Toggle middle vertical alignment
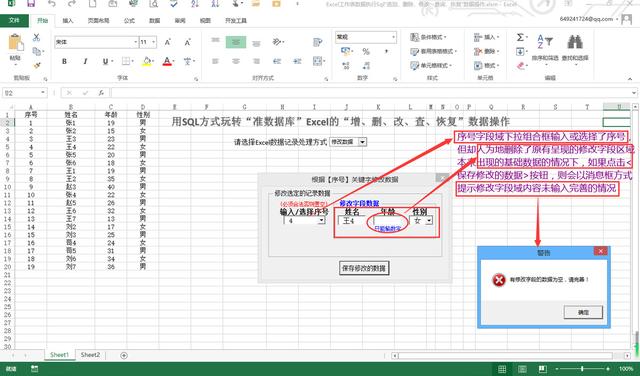Image resolution: width=640 pixels, height=376 pixels. click(x=236, y=42)
